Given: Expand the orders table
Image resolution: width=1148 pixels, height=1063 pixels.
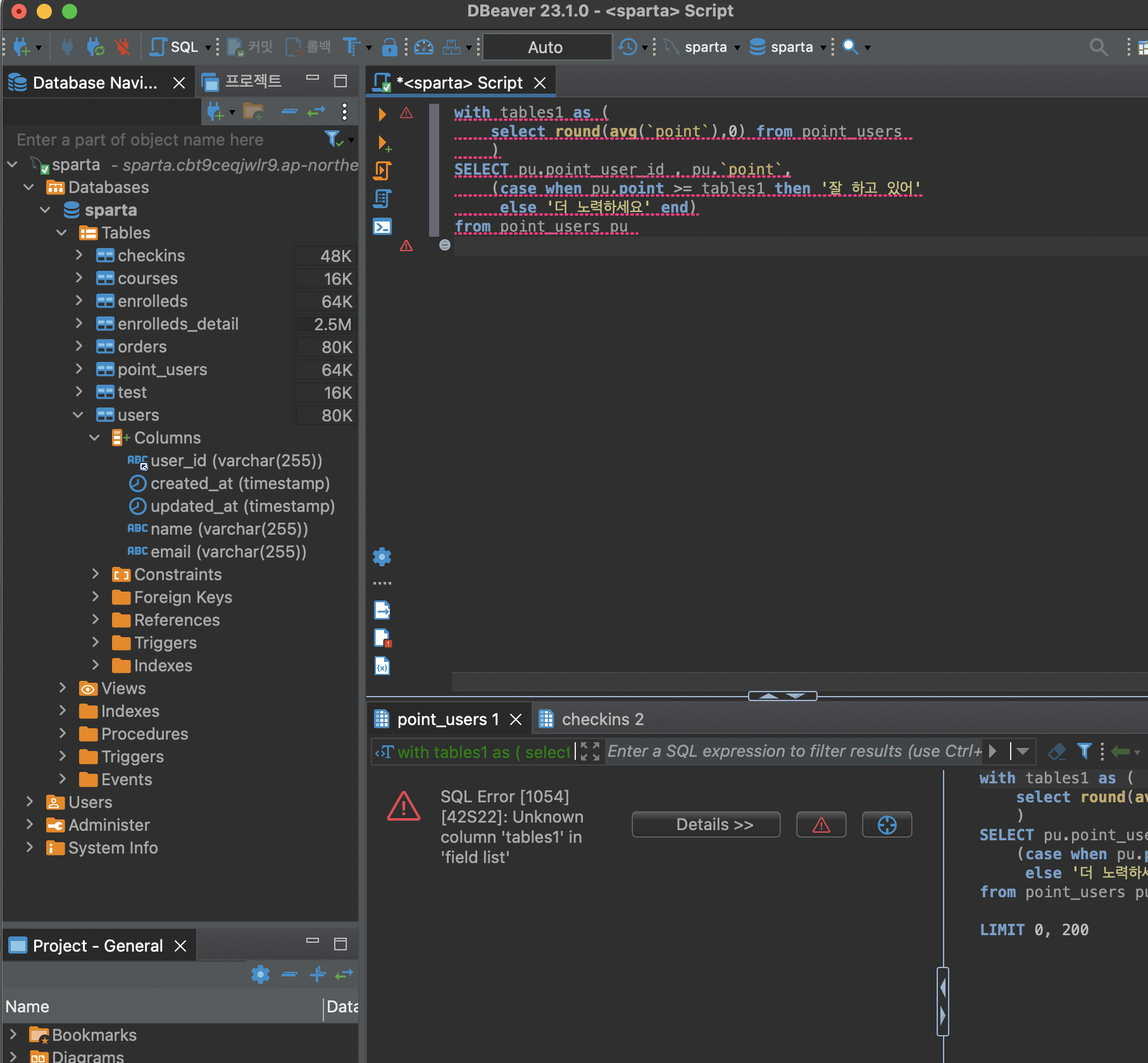Looking at the screenshot, I should (78, 346).
